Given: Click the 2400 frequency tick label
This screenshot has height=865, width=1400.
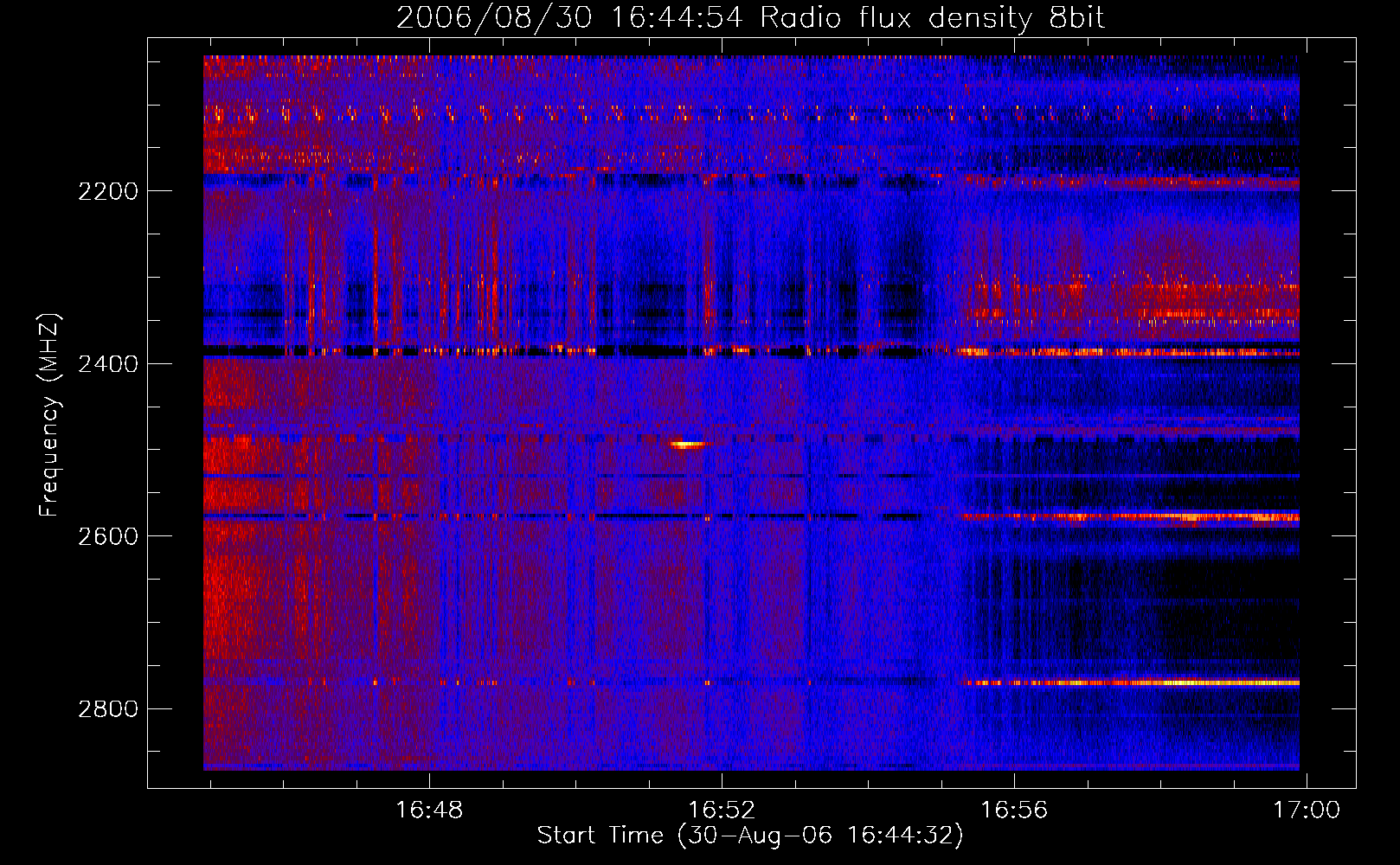Looking at the screenshot, I should coord(108,364).
